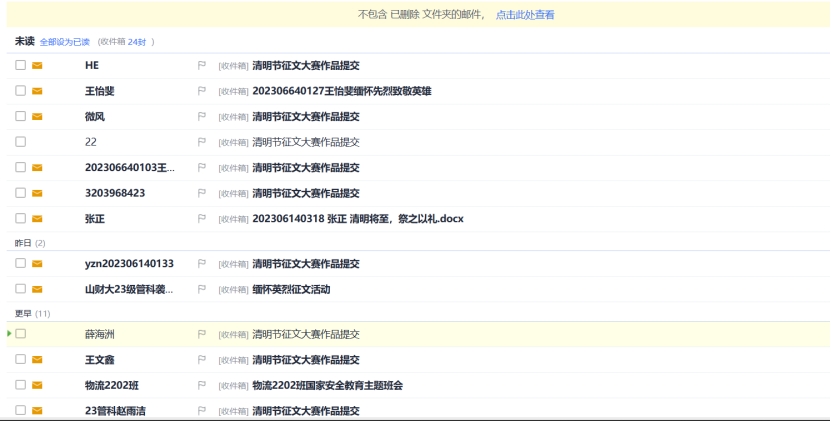Click the unread envelope icon for HE

(x=37, y=65)
